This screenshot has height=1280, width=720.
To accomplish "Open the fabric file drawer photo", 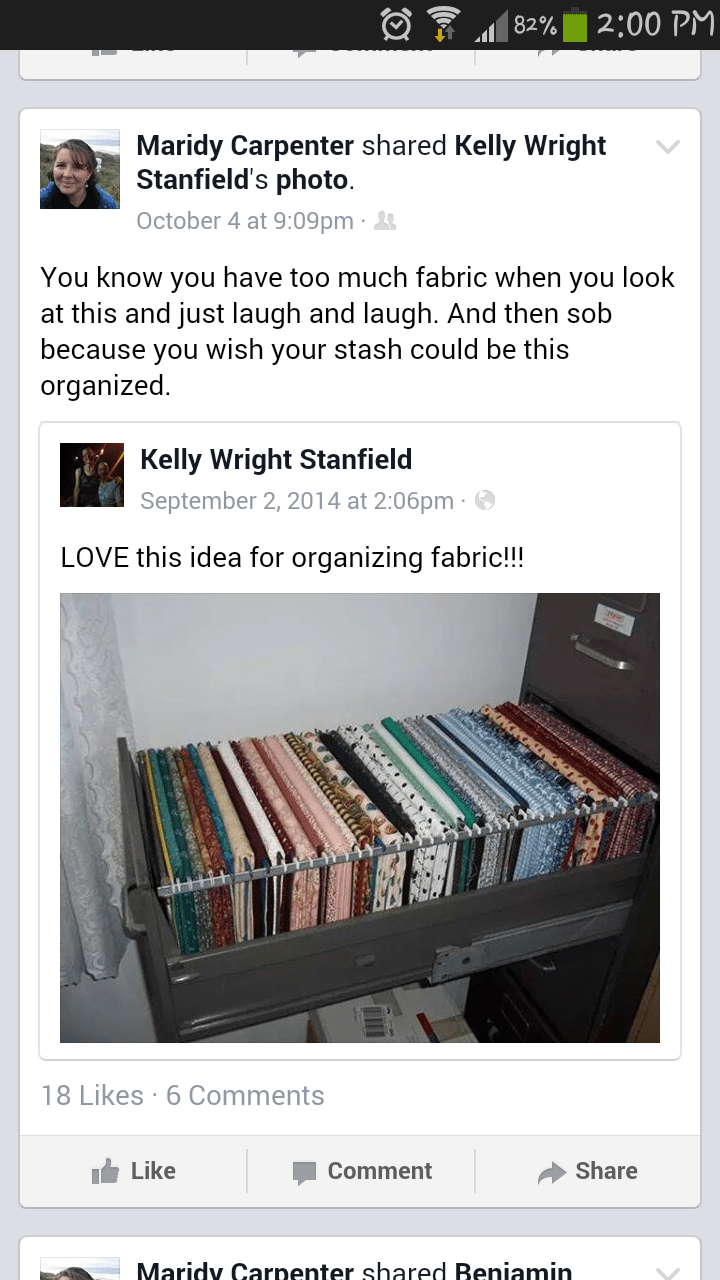I will click(x=360, y=818).
